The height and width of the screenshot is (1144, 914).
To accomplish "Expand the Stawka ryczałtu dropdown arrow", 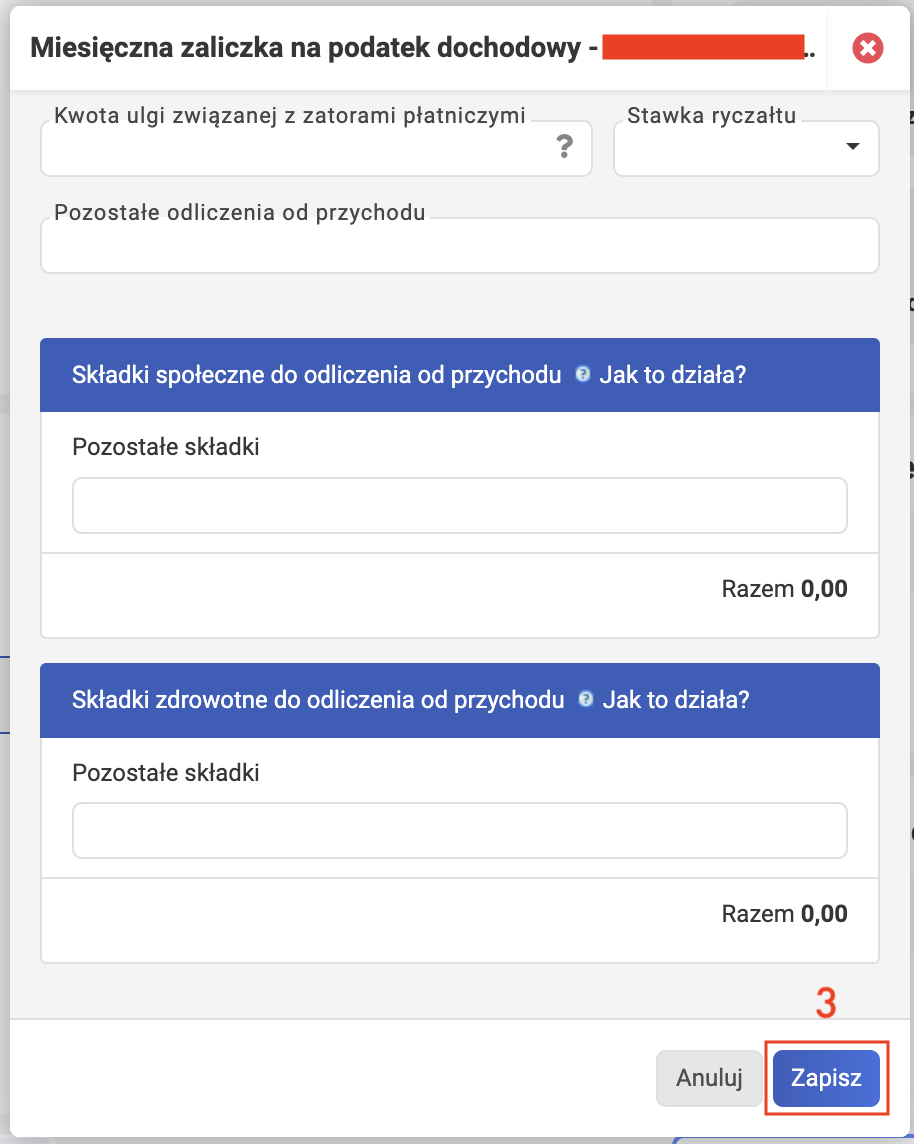I will tap(852, 147).
